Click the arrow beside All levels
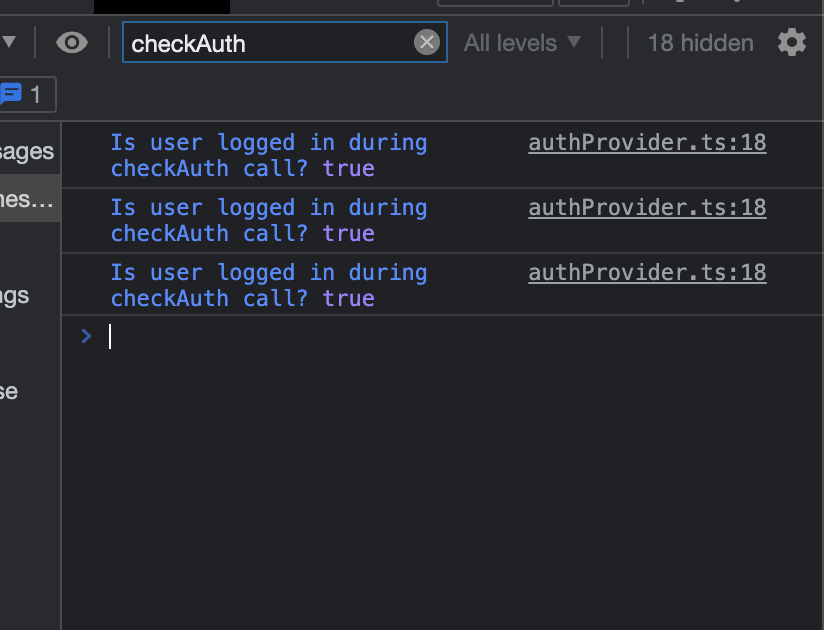The width and height of the screenshot is (824, 630). 574,42
